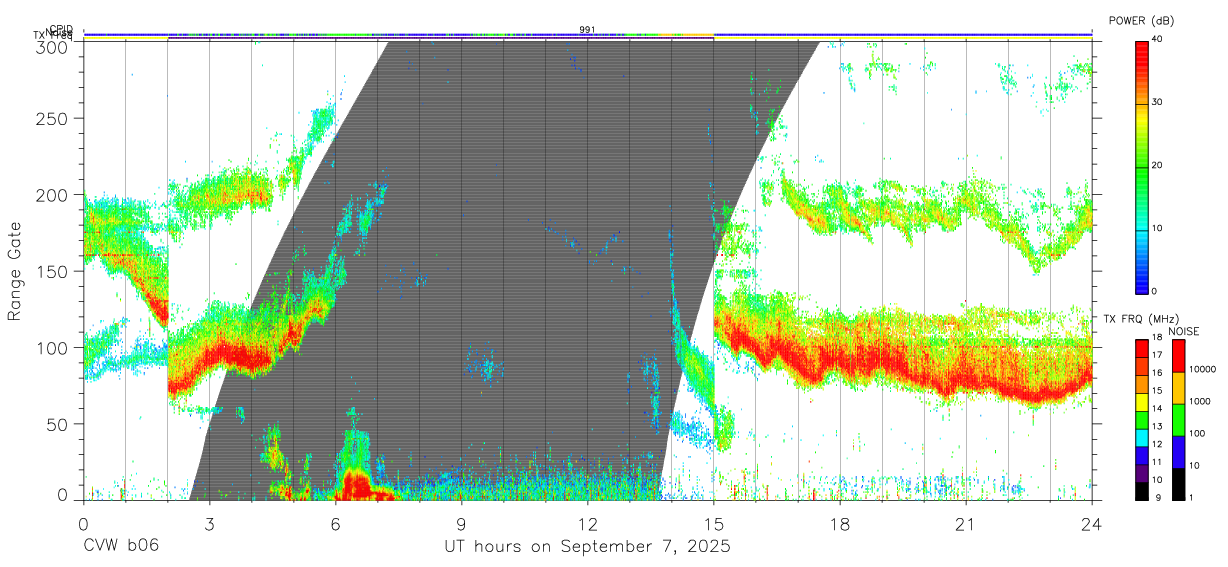Viewport: 1228px width, 567px height.
Task: Click the POWER (dB) color bar
Action: tap(1143, 166)
